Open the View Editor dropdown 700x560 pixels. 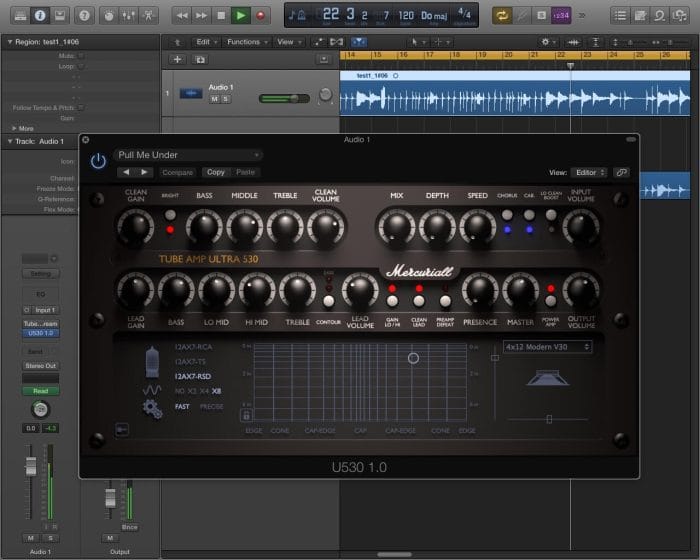click(589, 172)
